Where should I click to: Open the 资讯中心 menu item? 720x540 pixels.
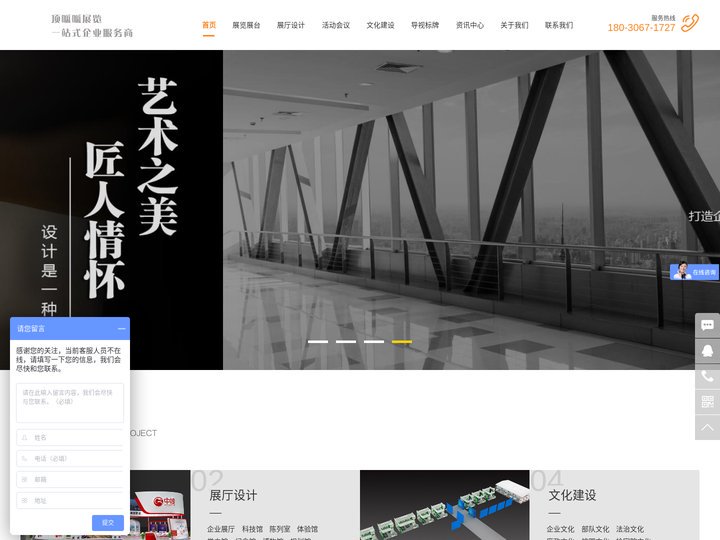[x=470, y=25]
